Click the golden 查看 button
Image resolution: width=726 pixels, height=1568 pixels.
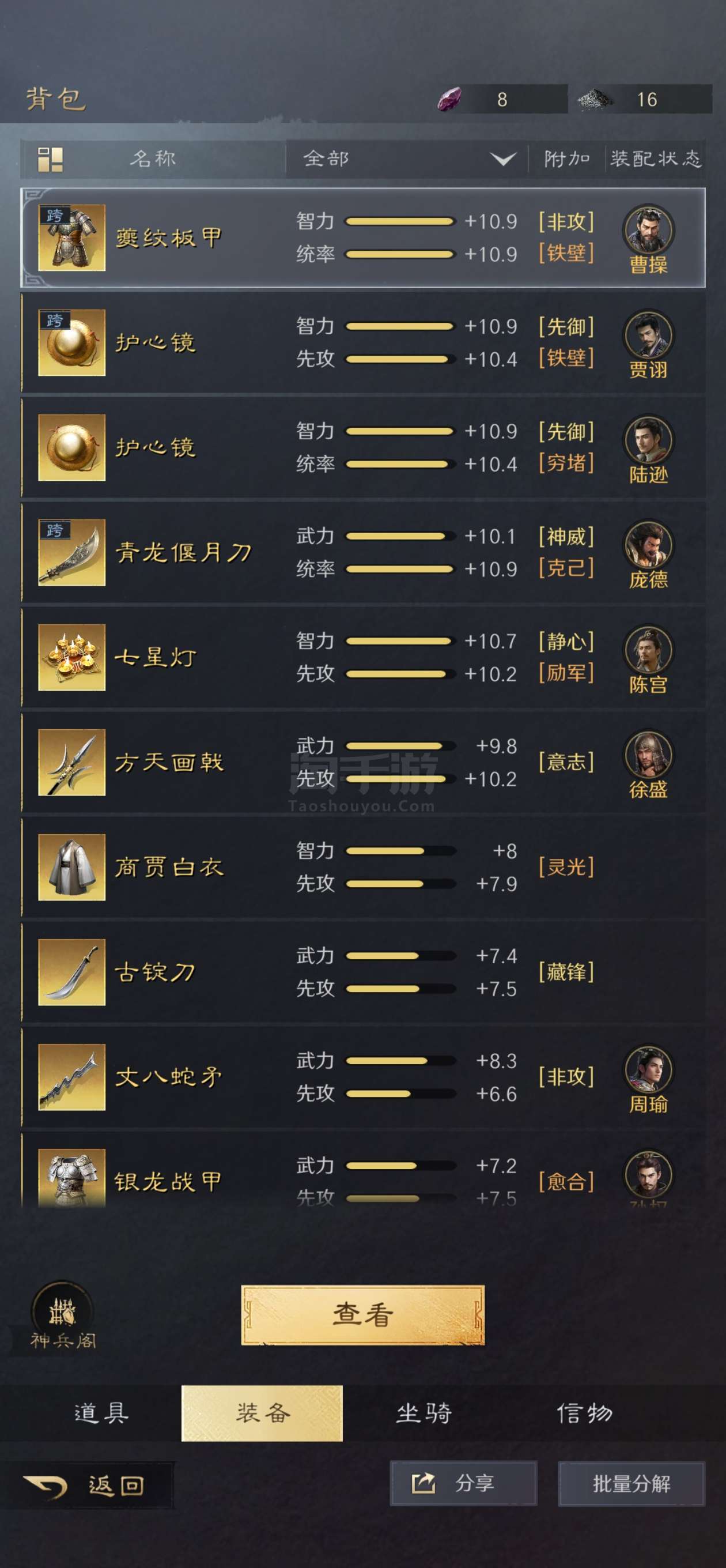[362, 1315]
